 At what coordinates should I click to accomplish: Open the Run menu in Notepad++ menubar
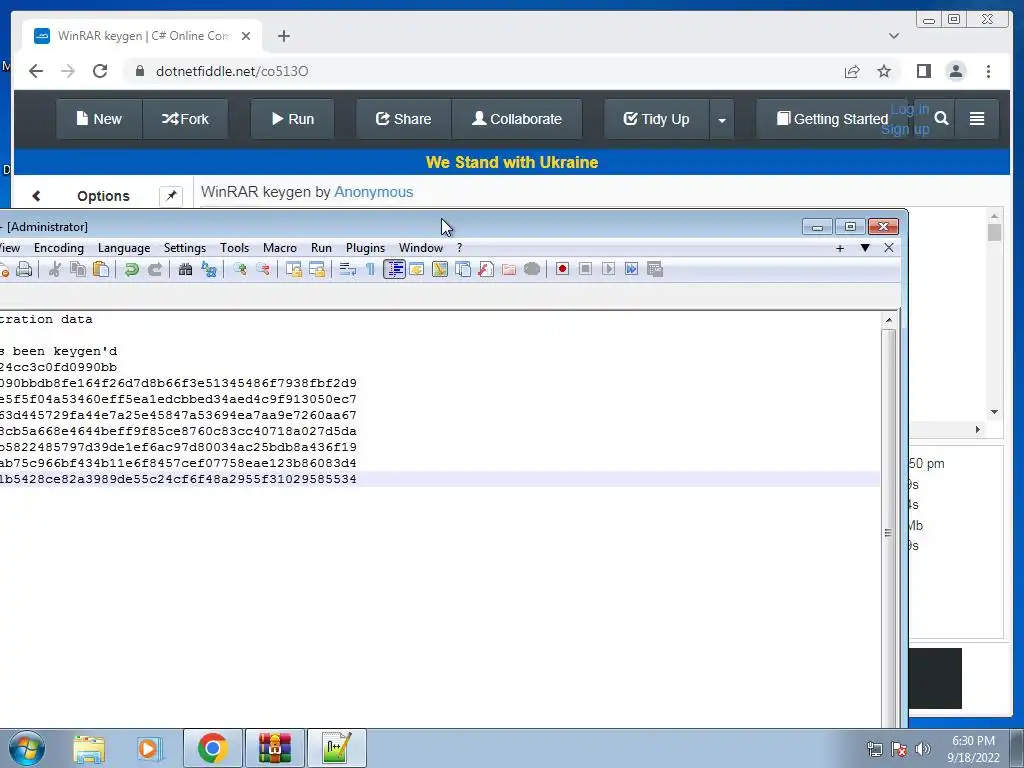pyautogui.click(x=321, y=248)
